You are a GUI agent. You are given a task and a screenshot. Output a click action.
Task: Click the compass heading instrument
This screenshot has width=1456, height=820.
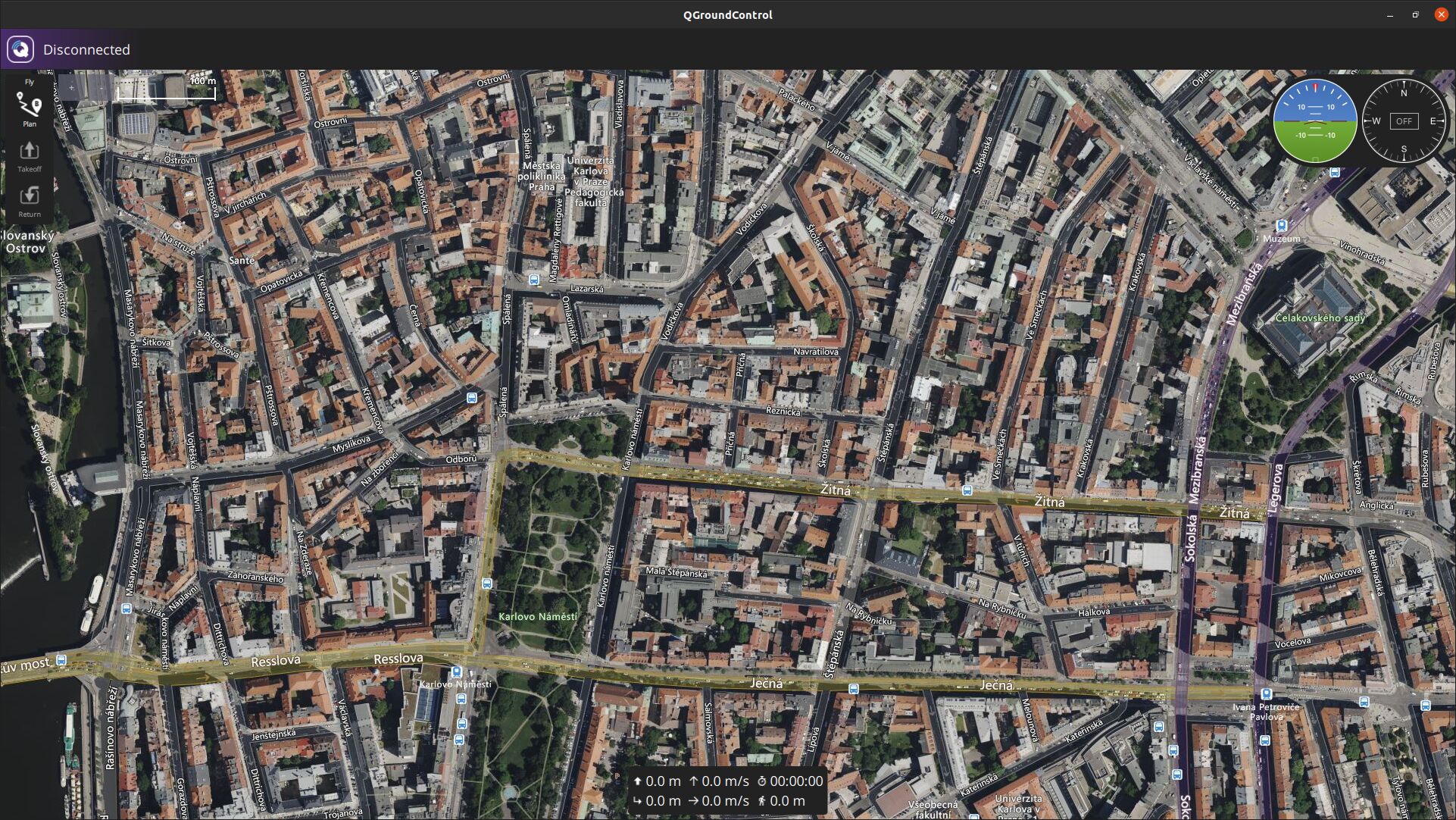(1404, 120)
